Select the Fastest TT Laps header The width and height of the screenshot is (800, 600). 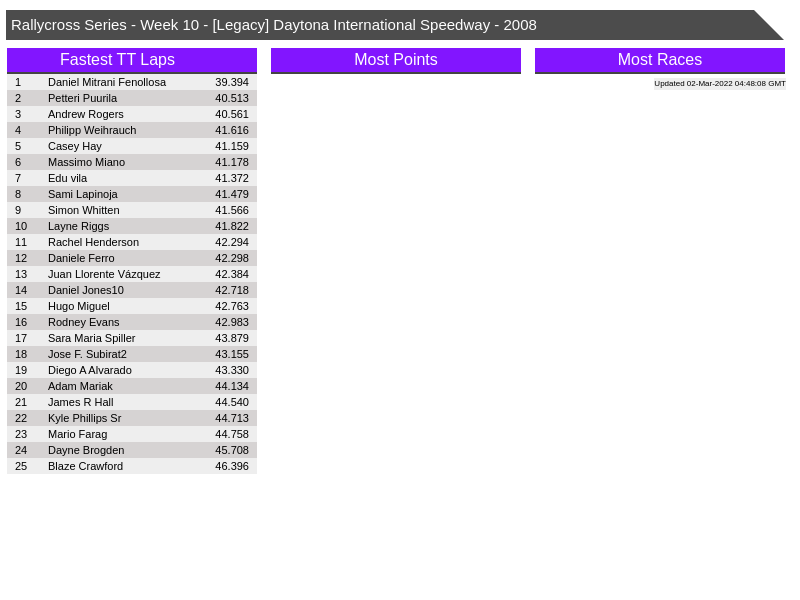coord(131,60)
